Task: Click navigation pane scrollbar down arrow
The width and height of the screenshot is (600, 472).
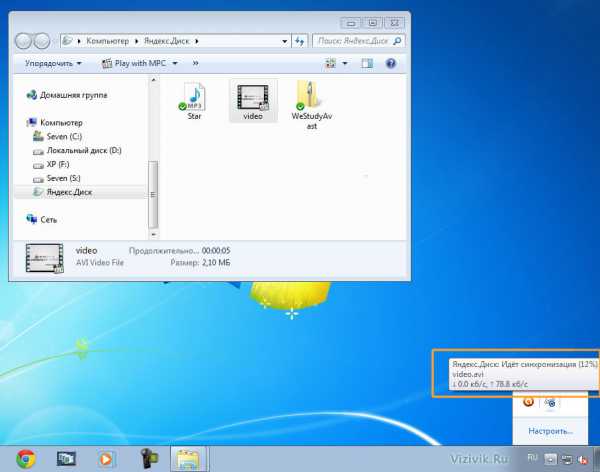Action: pos(153,234)
